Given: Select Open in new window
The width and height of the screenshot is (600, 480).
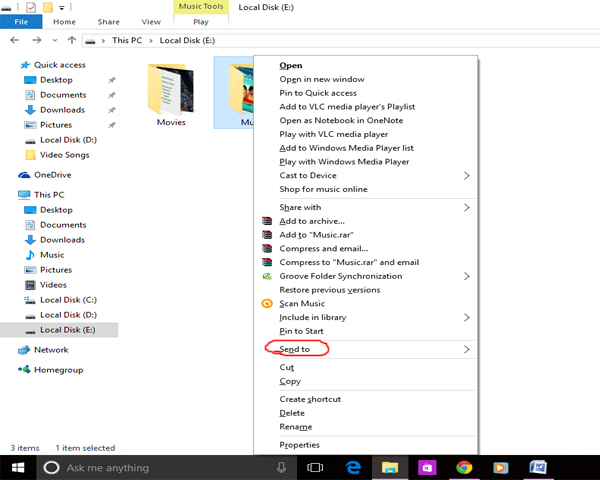Looking at the screenshot, I should pos(322,79).
